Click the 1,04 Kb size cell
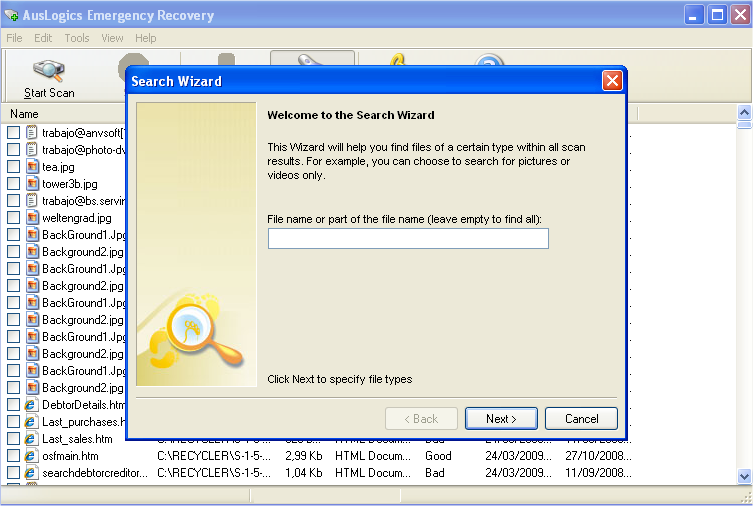The height and width of the screenshot is (506, 753). click(x=304, y=473)
